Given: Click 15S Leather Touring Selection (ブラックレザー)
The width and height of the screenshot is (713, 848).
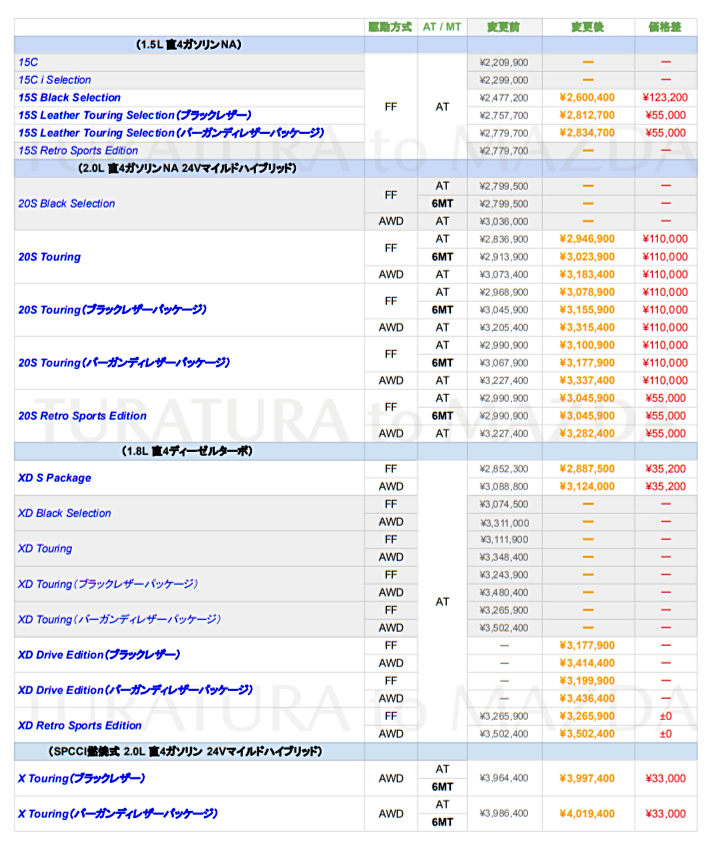Looking at the screenshot, I should click(135, 115).
